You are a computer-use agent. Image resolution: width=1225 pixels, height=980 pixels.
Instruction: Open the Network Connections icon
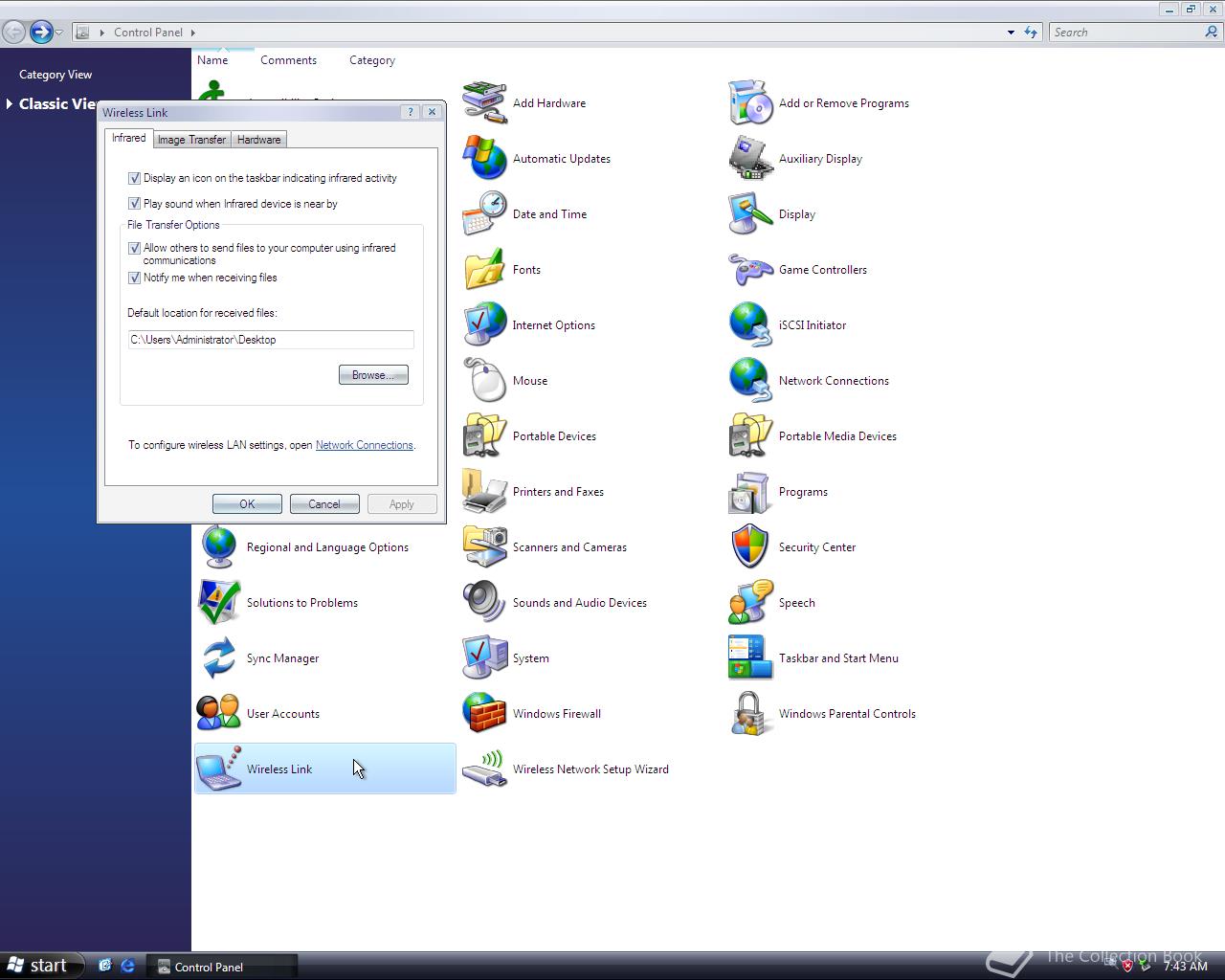pyautogui.click(x=750, y=381)
